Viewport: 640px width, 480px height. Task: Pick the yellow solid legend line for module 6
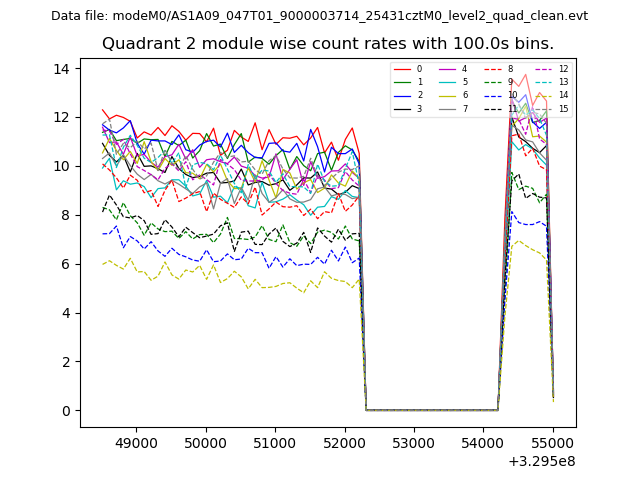[446, 95]
